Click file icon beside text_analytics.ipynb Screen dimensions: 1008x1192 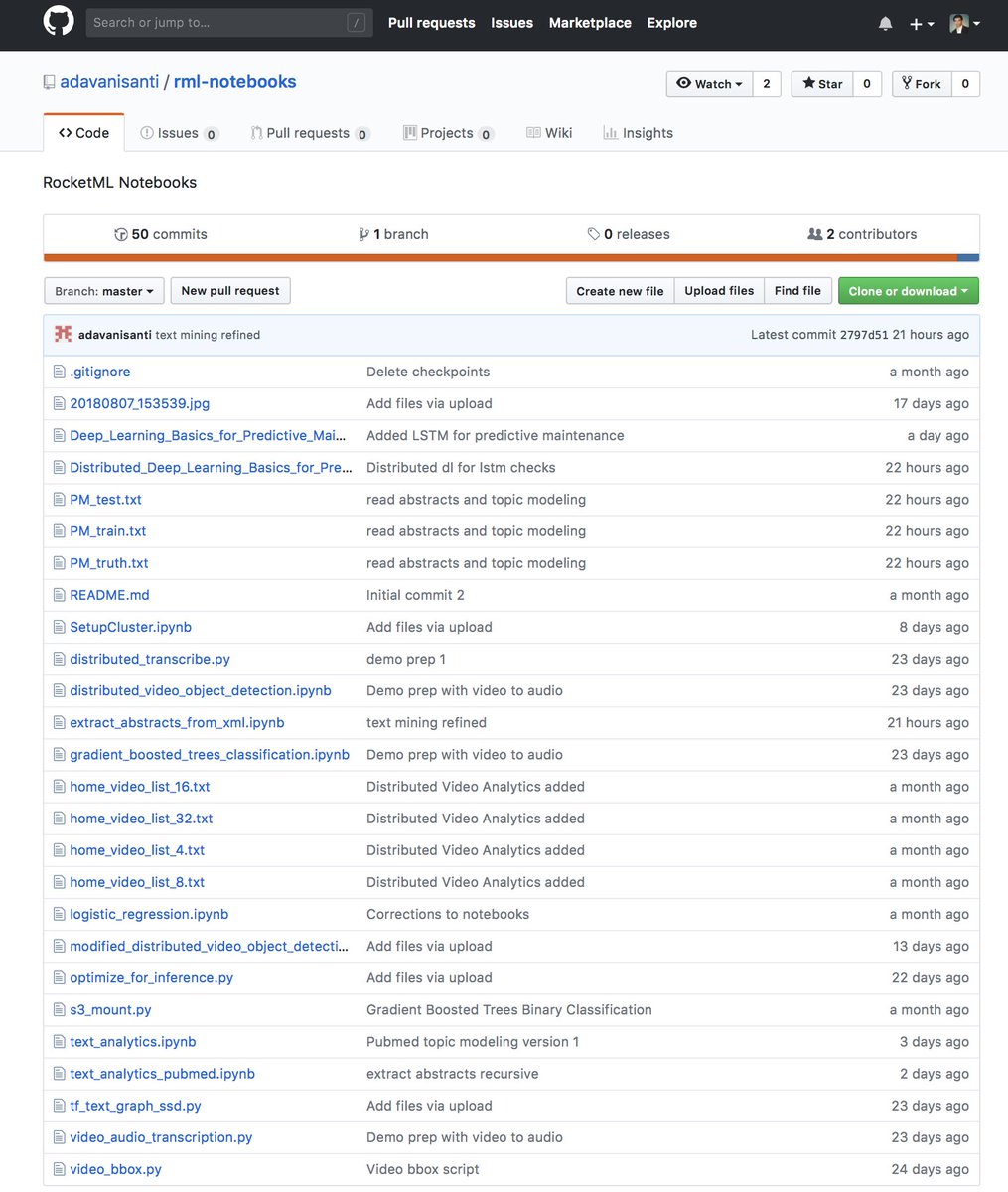[59, 1041]
